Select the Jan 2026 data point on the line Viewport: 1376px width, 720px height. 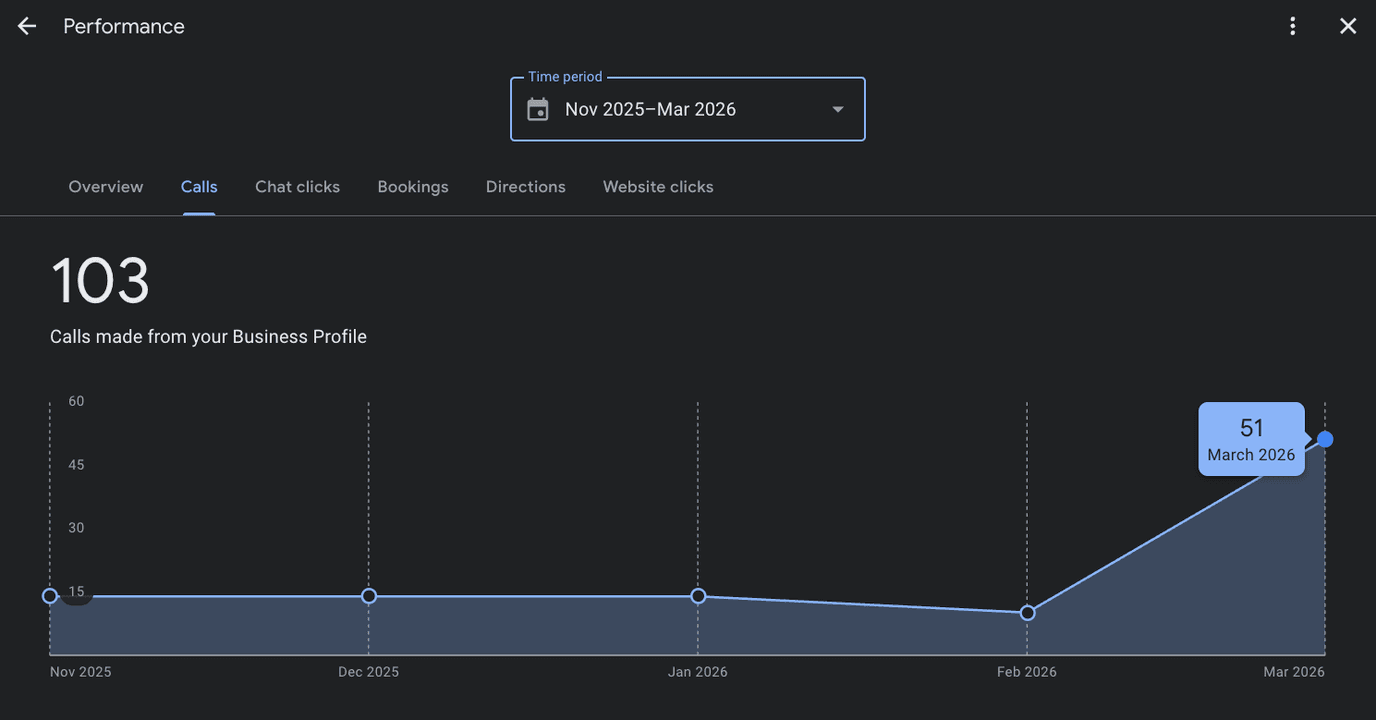coord(698,596)
